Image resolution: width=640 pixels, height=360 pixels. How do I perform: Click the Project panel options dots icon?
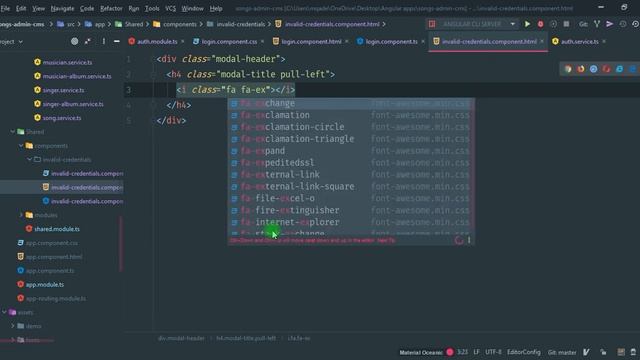pos(104,41)
